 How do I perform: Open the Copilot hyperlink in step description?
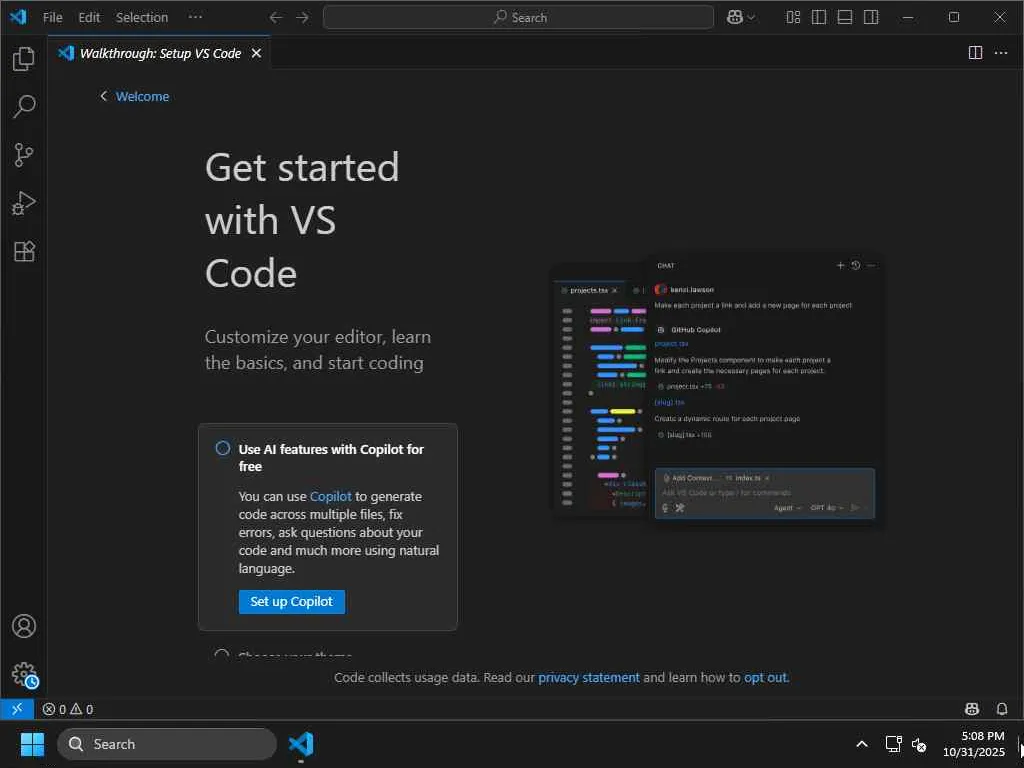tap(330, 496)
